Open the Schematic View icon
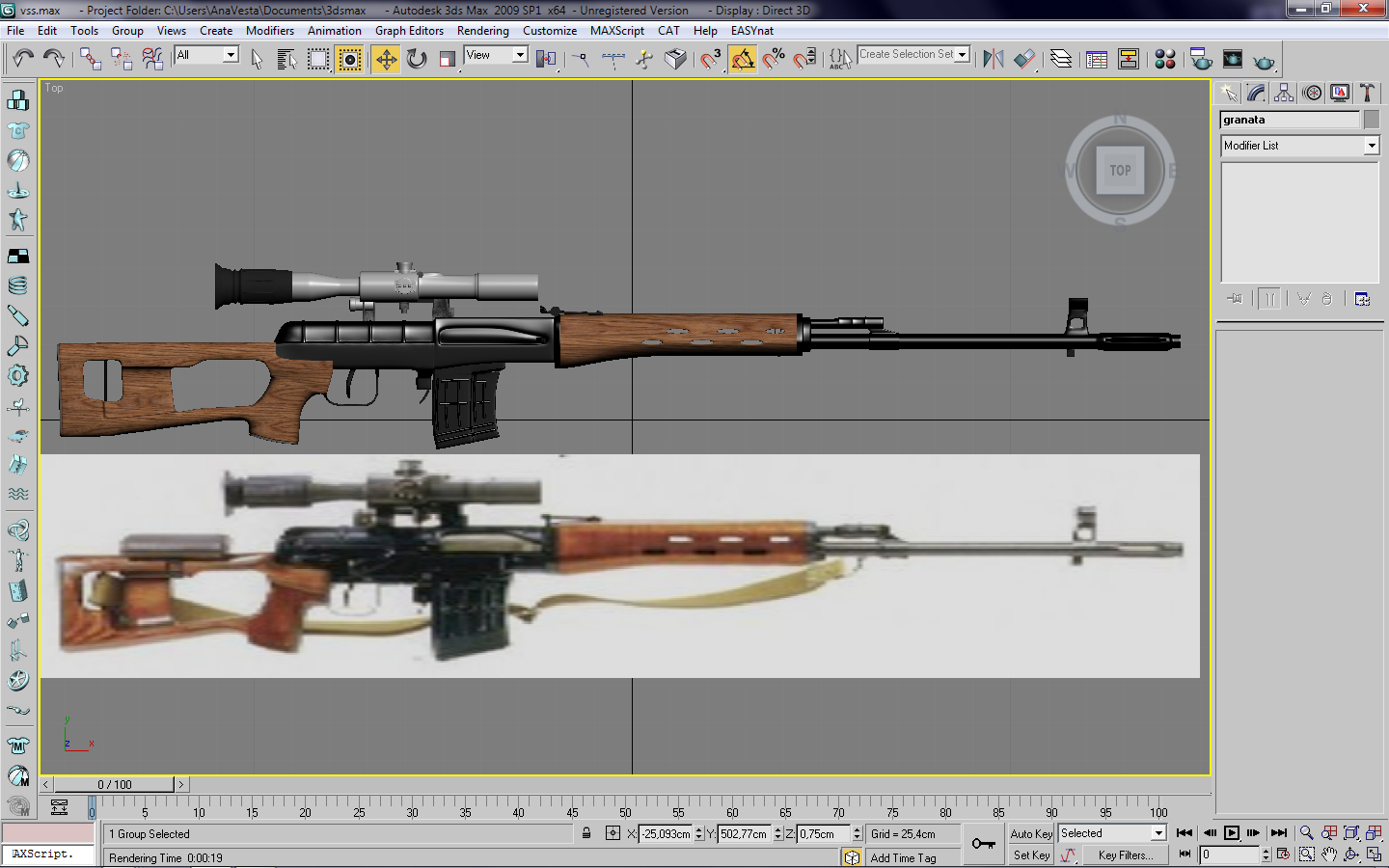The image size is (1389, 868). point(1128,59)
